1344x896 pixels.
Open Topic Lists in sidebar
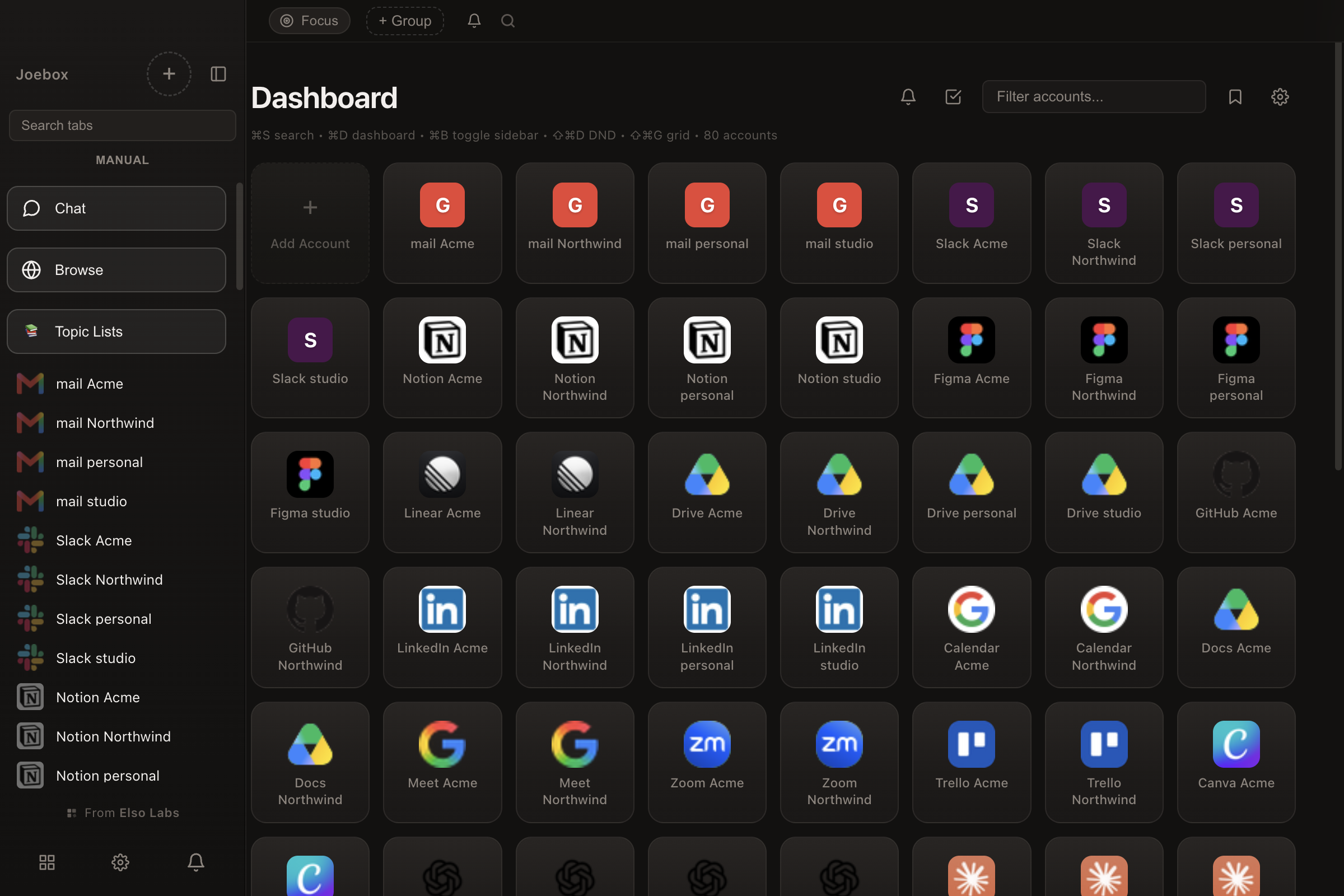click(116, 332)
